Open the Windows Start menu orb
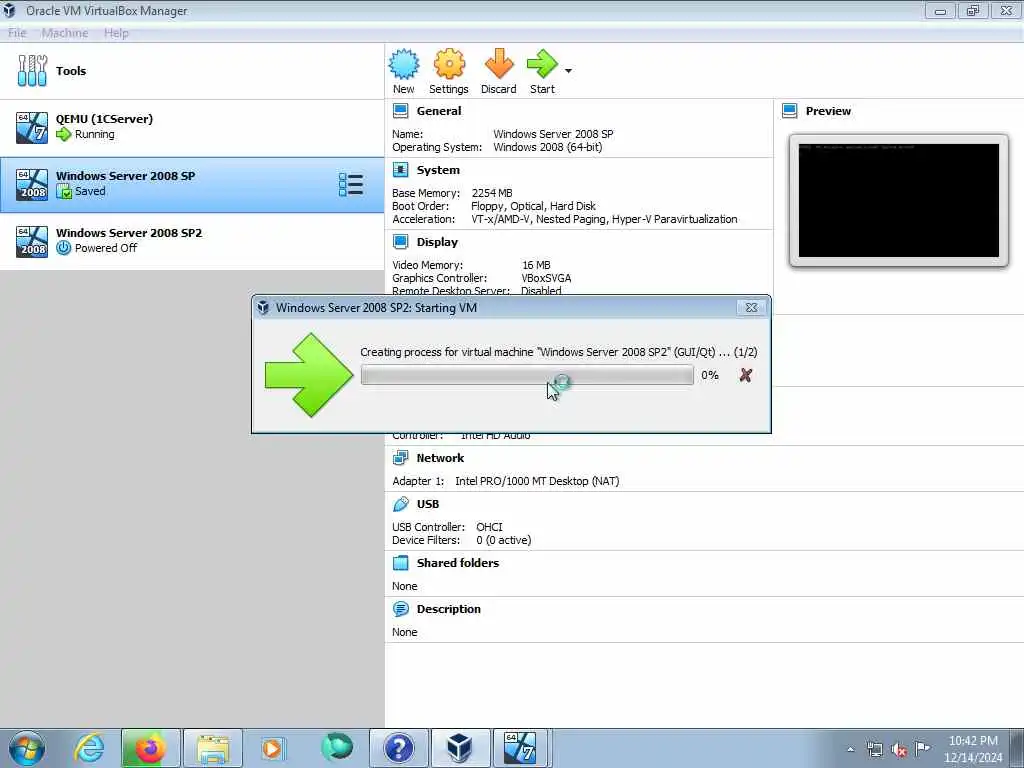The width and height of the screenshot is (1024, 768). point(27,748)
